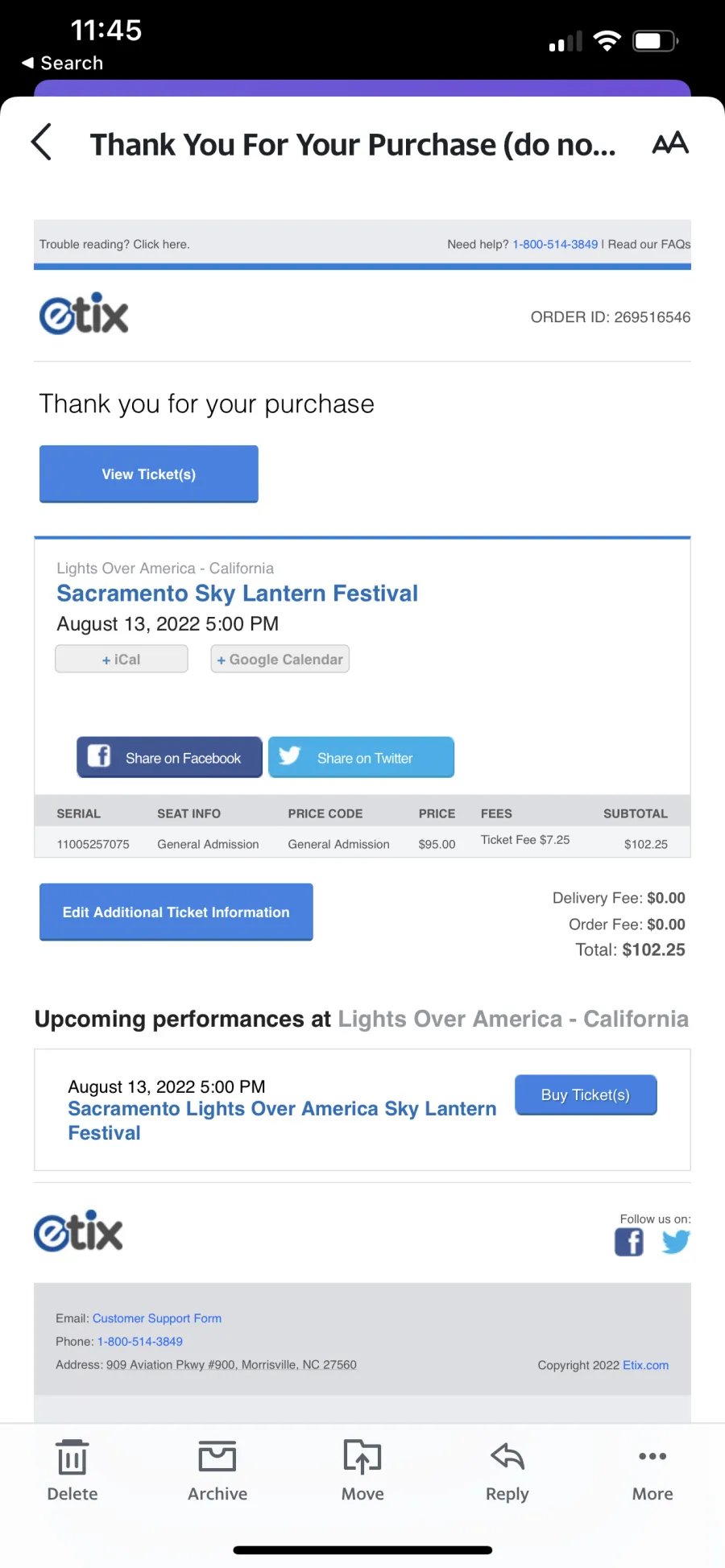Image resolution: width=725 pixels, height=1568 pixels.
Task: Add event to iCal
Action: click(122, 659)
